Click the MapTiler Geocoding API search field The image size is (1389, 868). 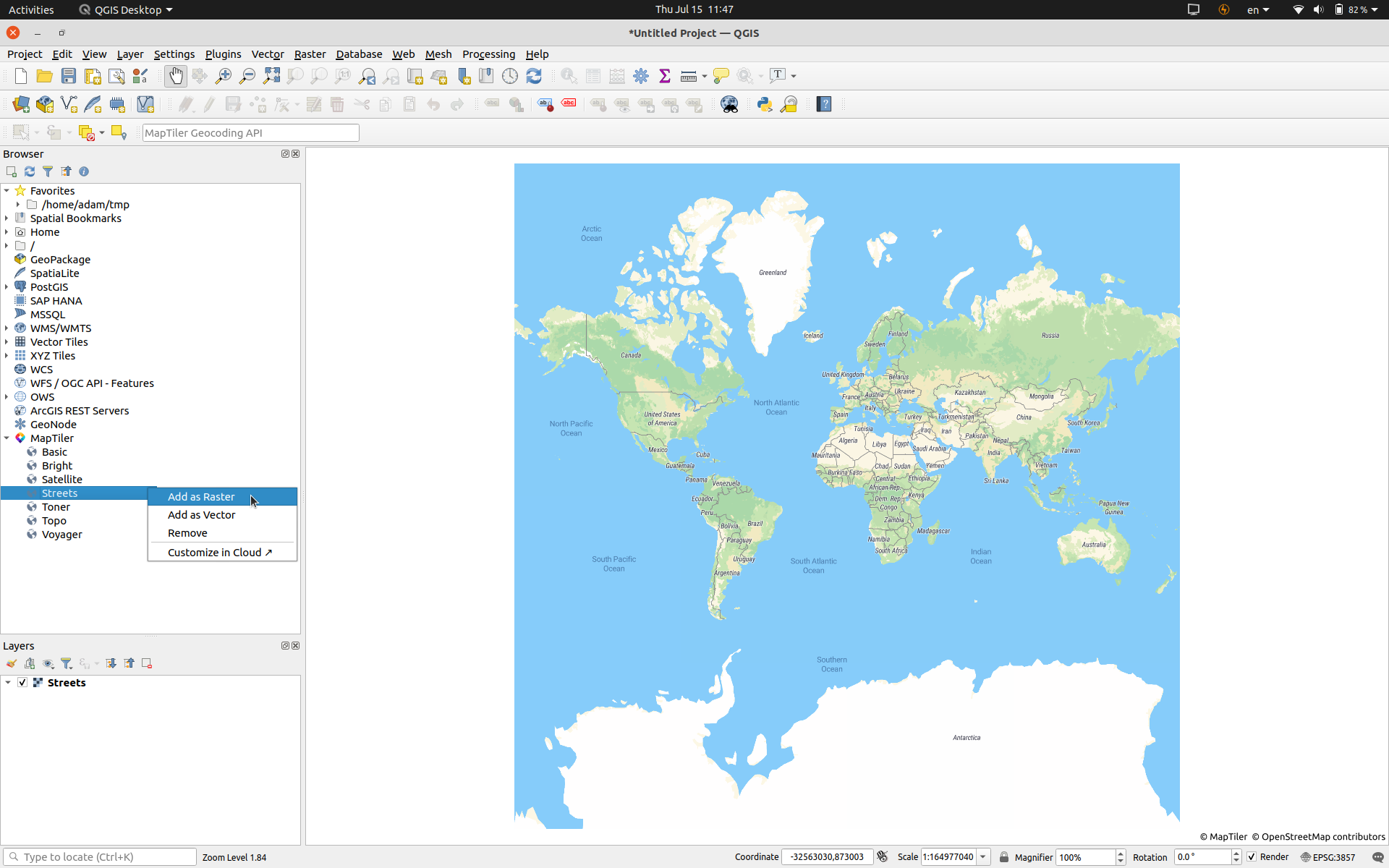(x=250, y=133)
